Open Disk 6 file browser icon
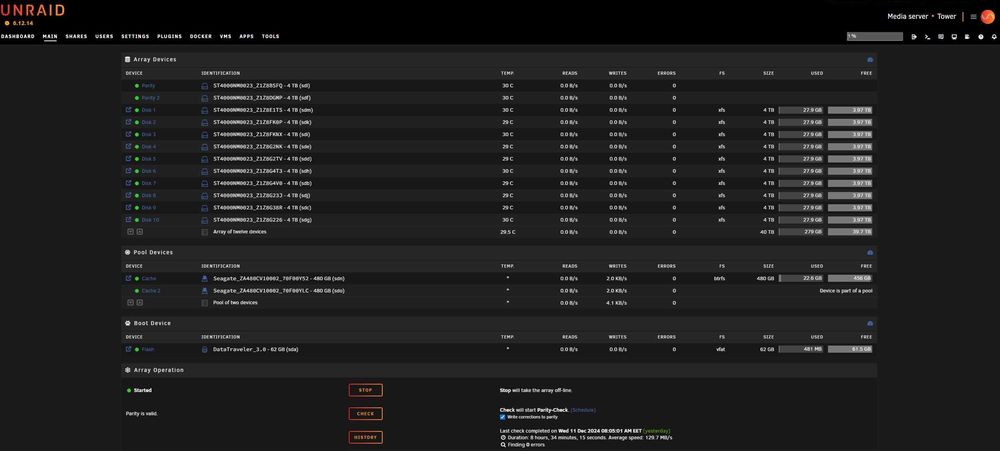Viewport: 1000px width, 451px height. pyautogui.click(x=128, y=171)
